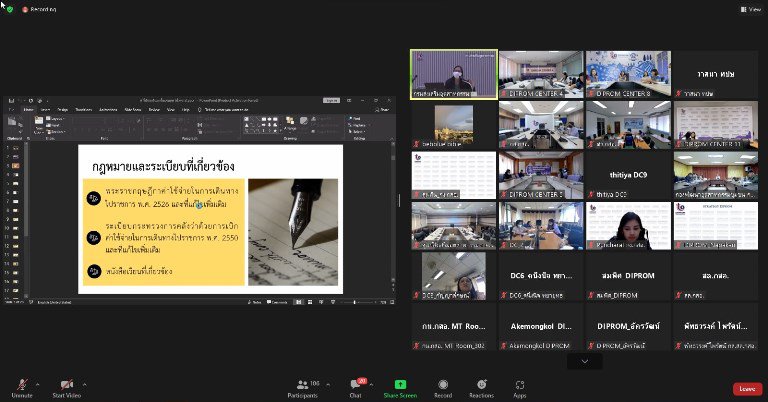
Task: Open the Participants panel
Action: coord(303,389)
